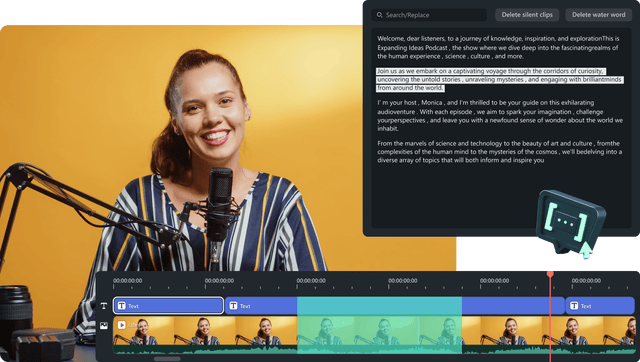Click Delete silent clips button
Image resolution: width=640 pixels, height=362 pixels.
pyautogui.click(x=527, y=15)
